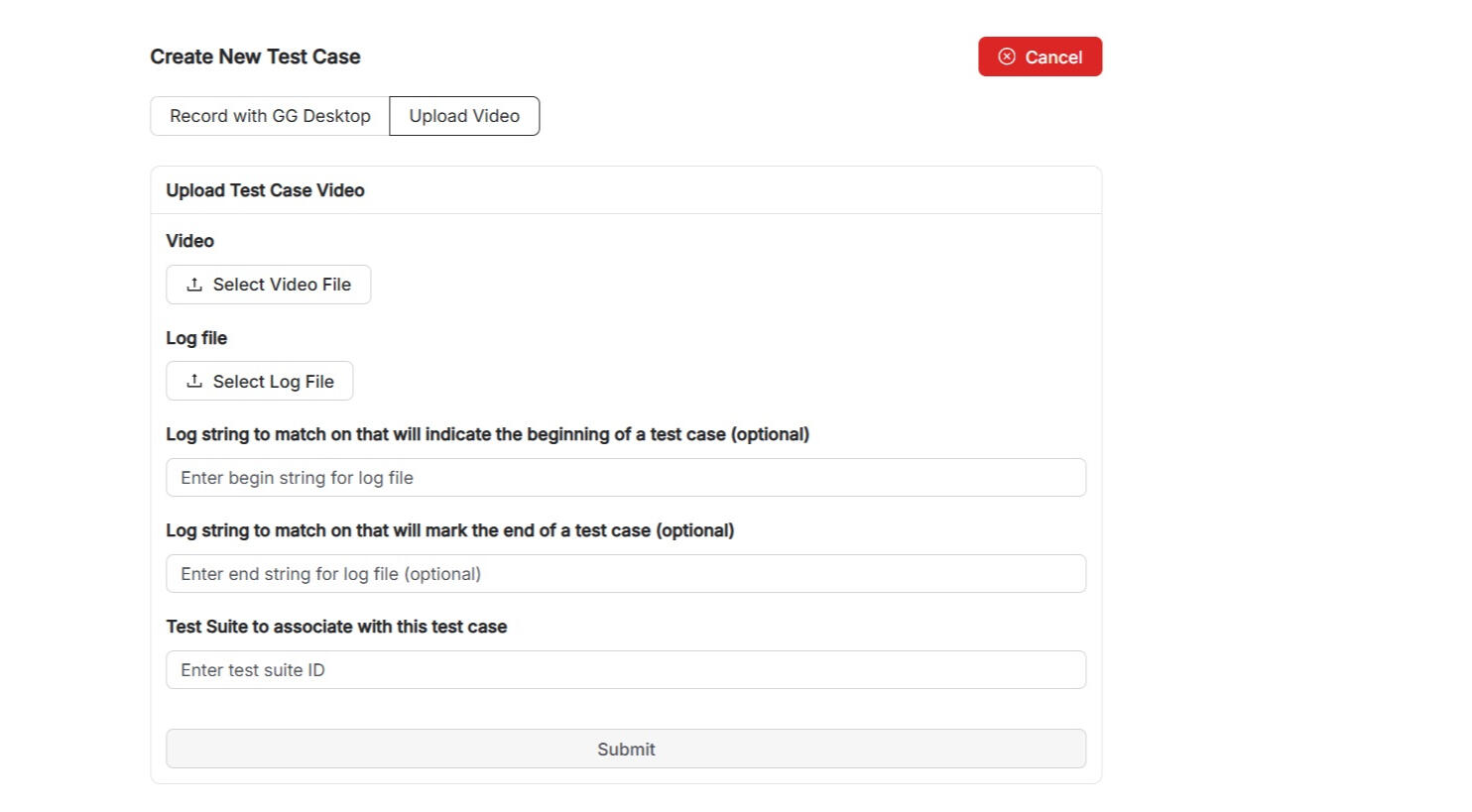Image resolution: width=1472 pixels, height=812 pixels.
Task: Open video picker via Select Video File
Action: tap(268, 285)
